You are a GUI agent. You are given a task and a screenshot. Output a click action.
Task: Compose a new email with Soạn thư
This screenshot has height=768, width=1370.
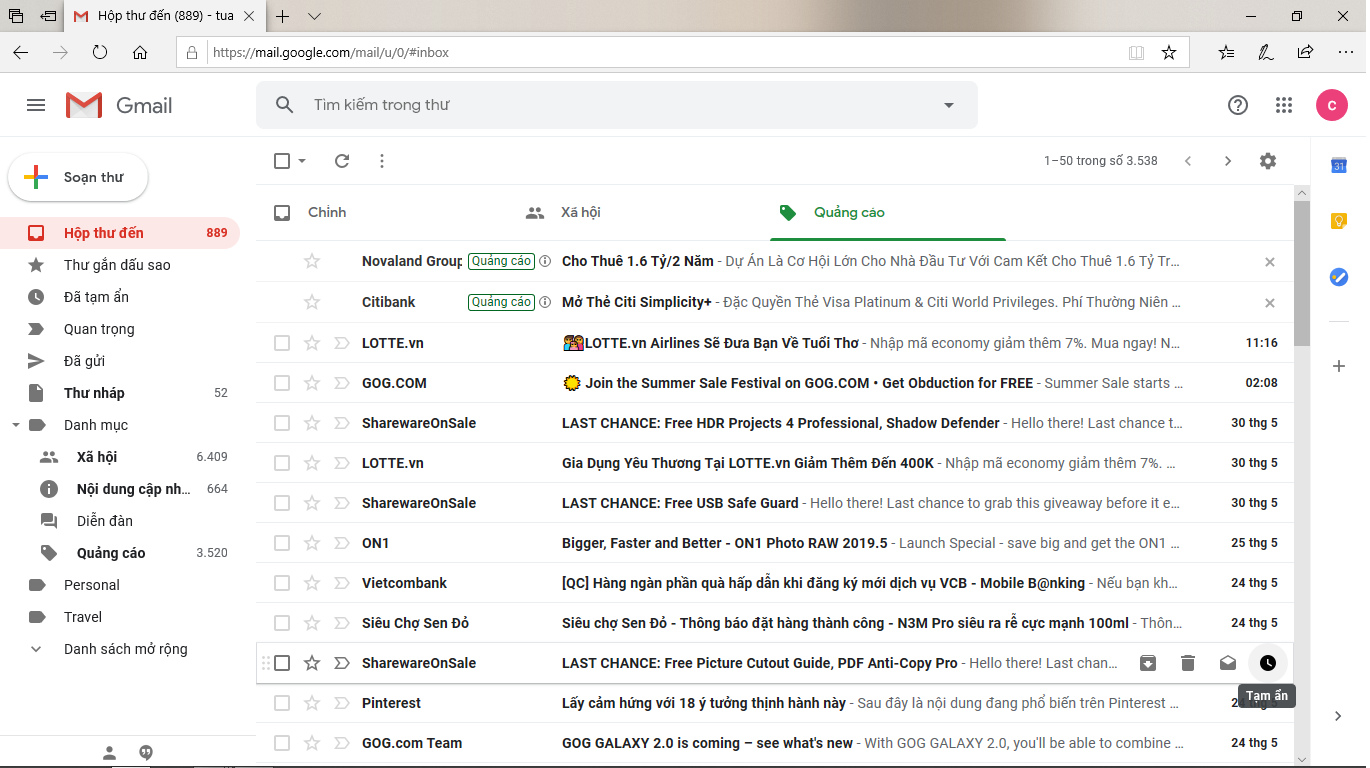click(x=78, y=177)
